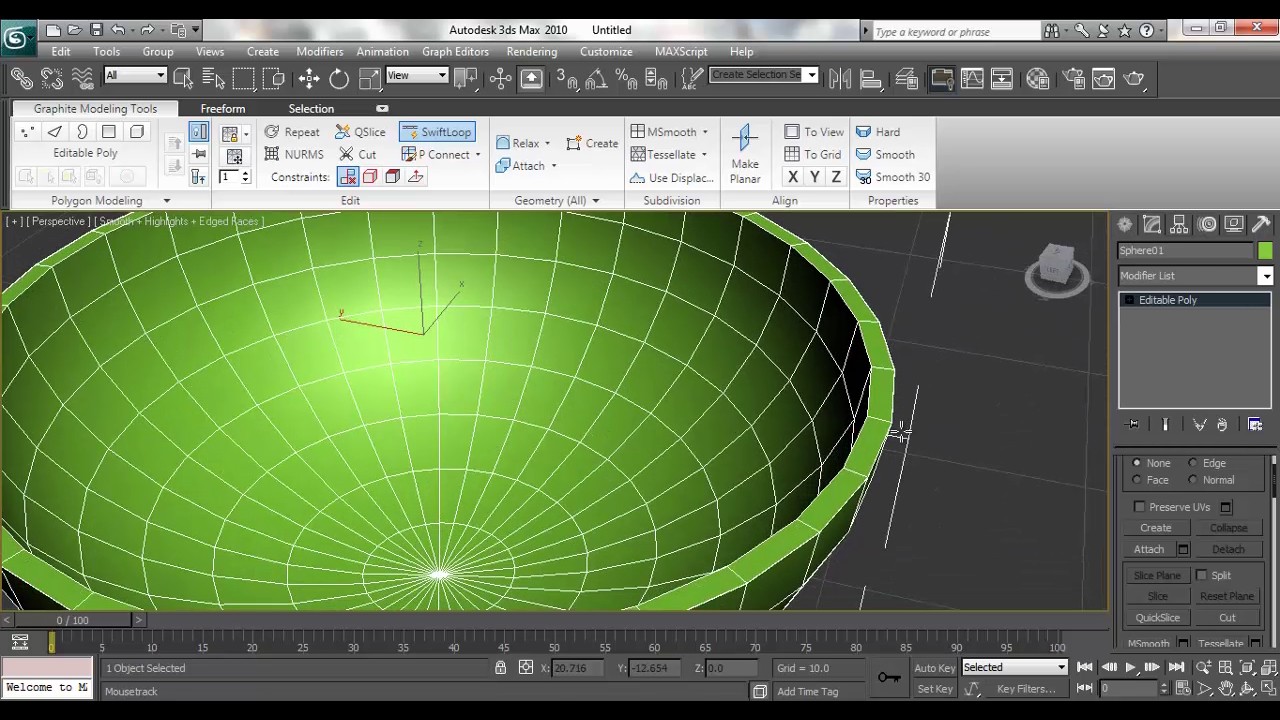Open the key mode Selected dropdown
This screenshot has height=720, width=1280.
click(1015, 668)
